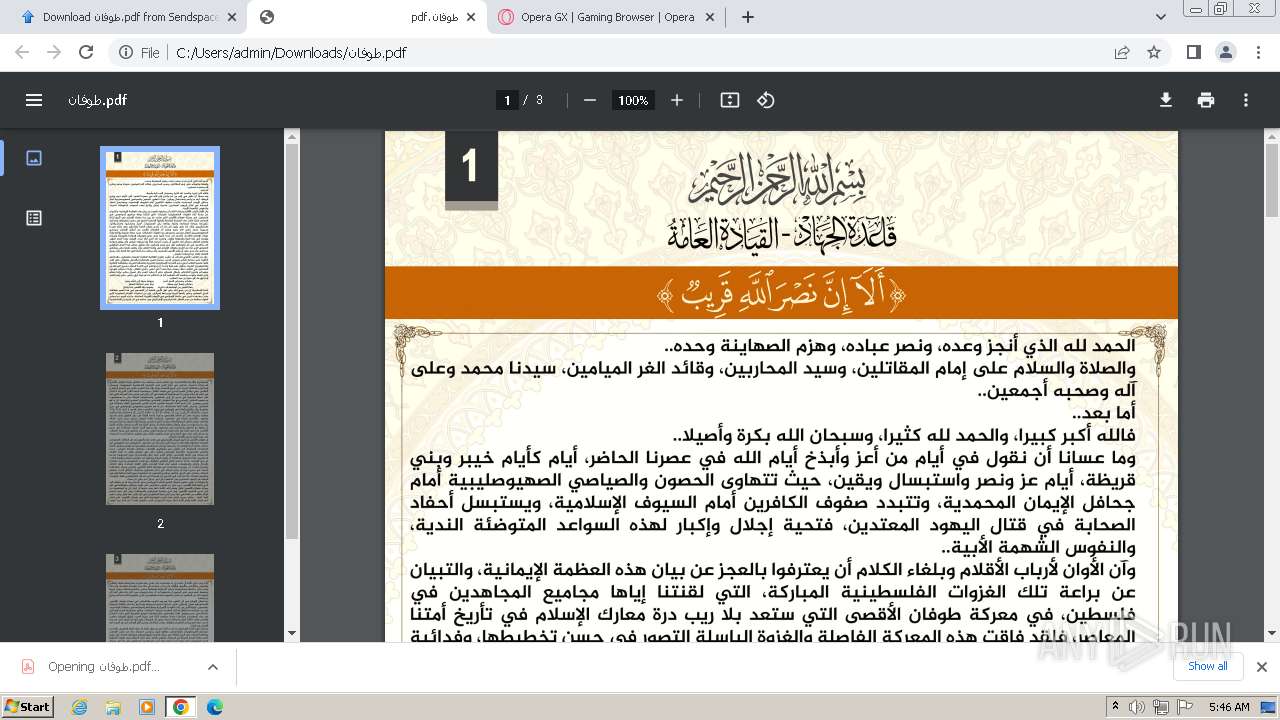
Task: Select the page 1 thumbnail
Action: pos(160,228)
